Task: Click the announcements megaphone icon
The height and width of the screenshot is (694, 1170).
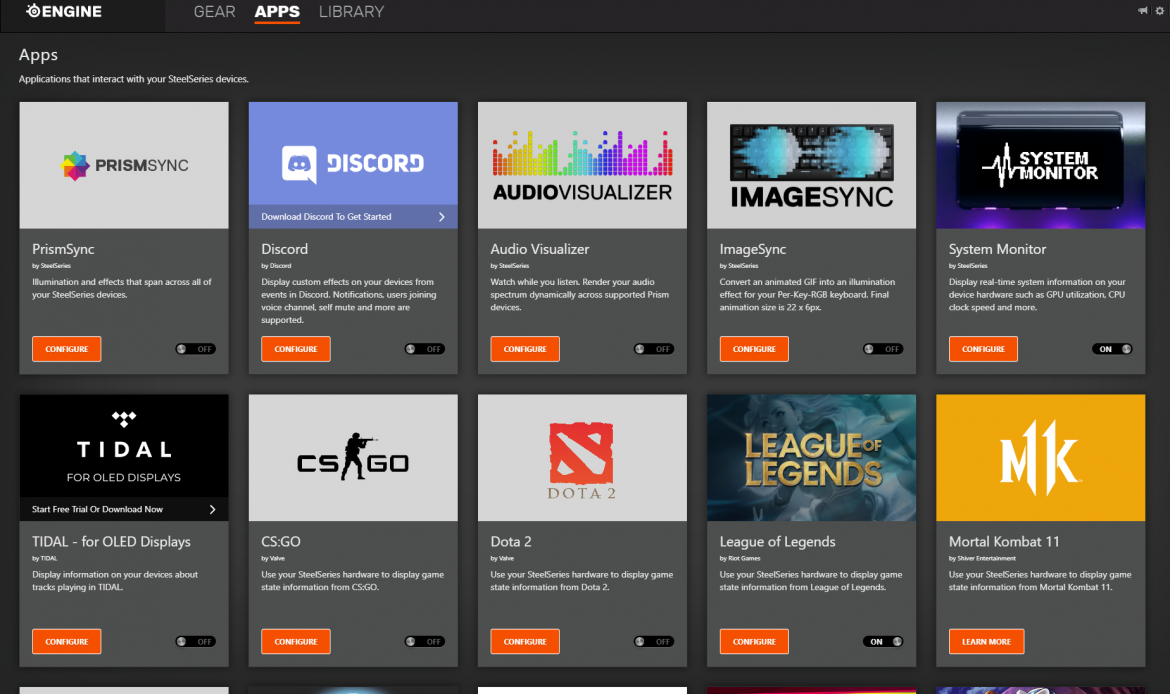Action: point(1143,11)
